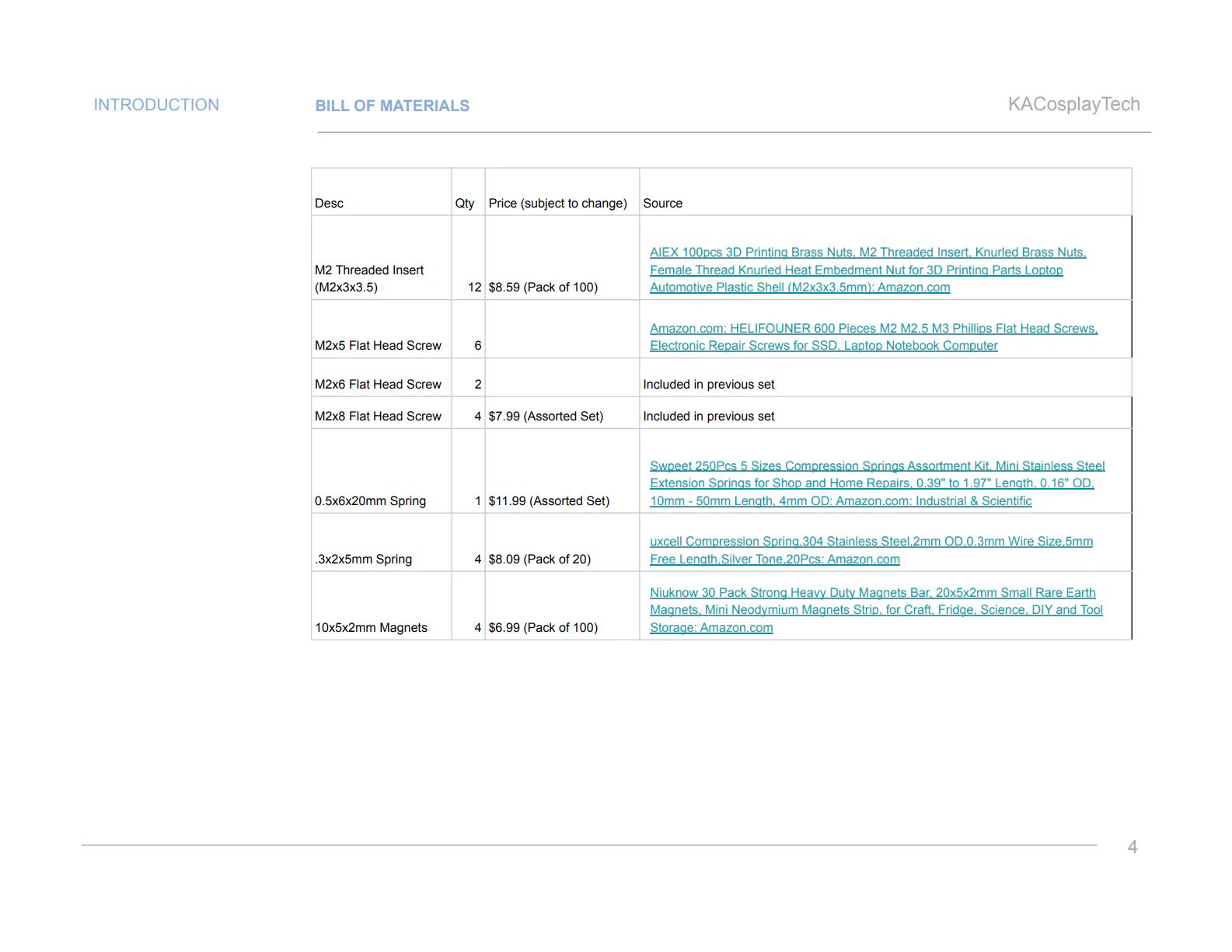1232x952 pixels.
Task: Click the KACosplayTech header text
Action: coord(1073,104)
